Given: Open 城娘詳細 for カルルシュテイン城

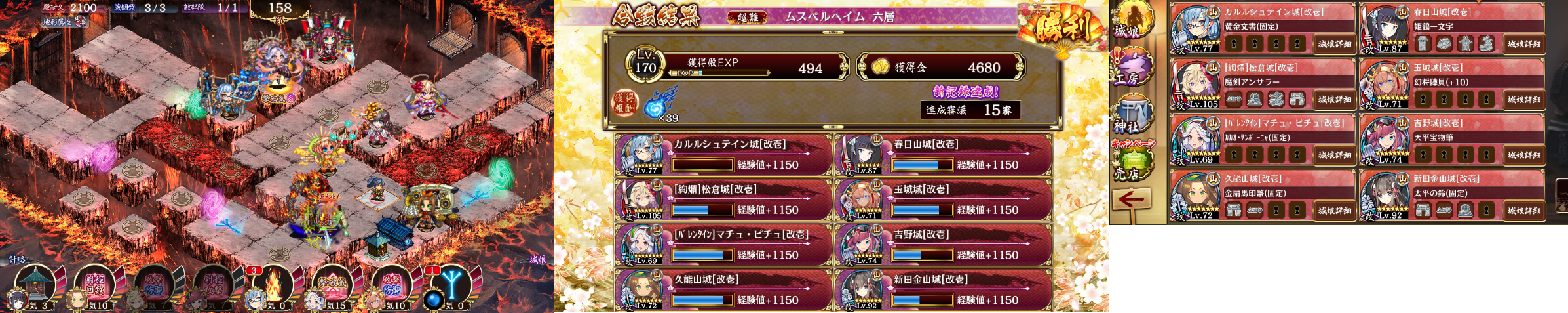Looking at the screenshot, I should (x=1335, y=44).
